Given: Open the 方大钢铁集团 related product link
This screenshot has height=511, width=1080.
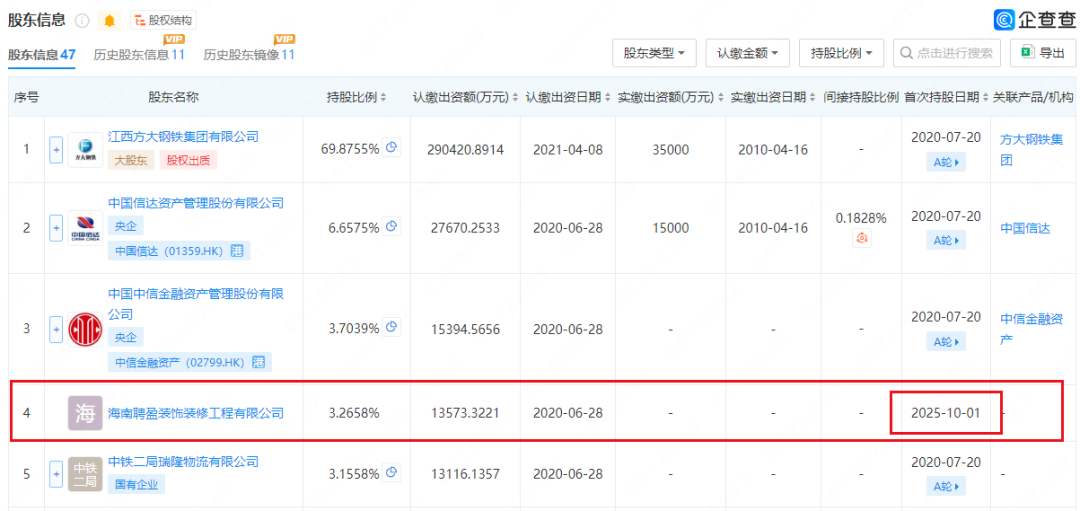Looking at the screenshot, I should [1031, 149].
